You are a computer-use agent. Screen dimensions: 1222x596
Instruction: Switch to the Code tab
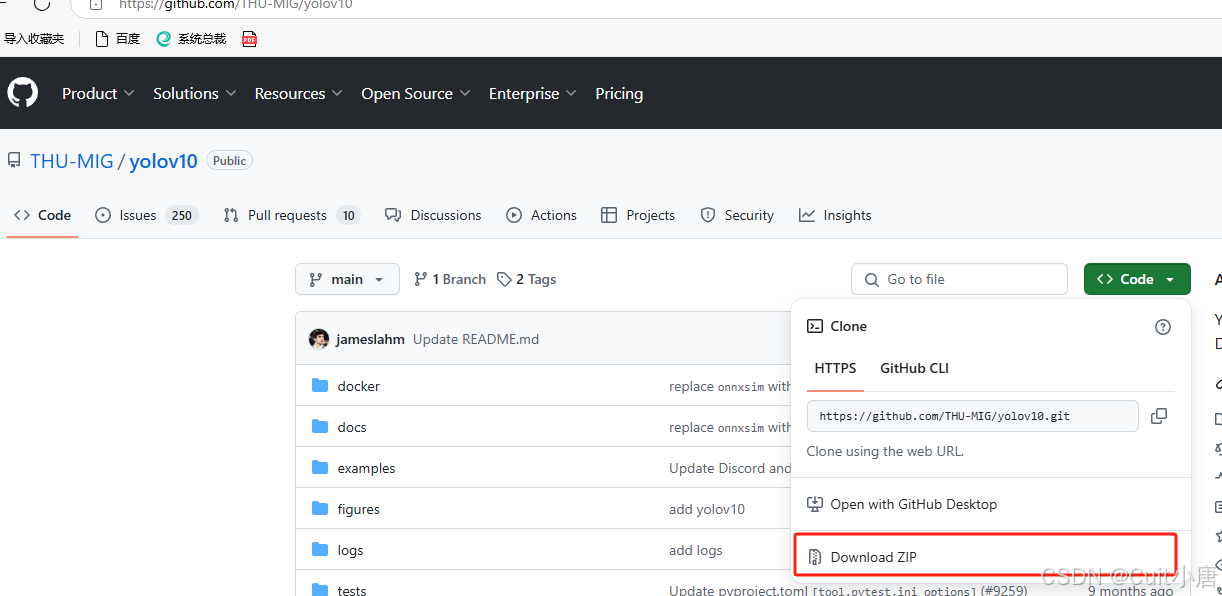(42, 215)
